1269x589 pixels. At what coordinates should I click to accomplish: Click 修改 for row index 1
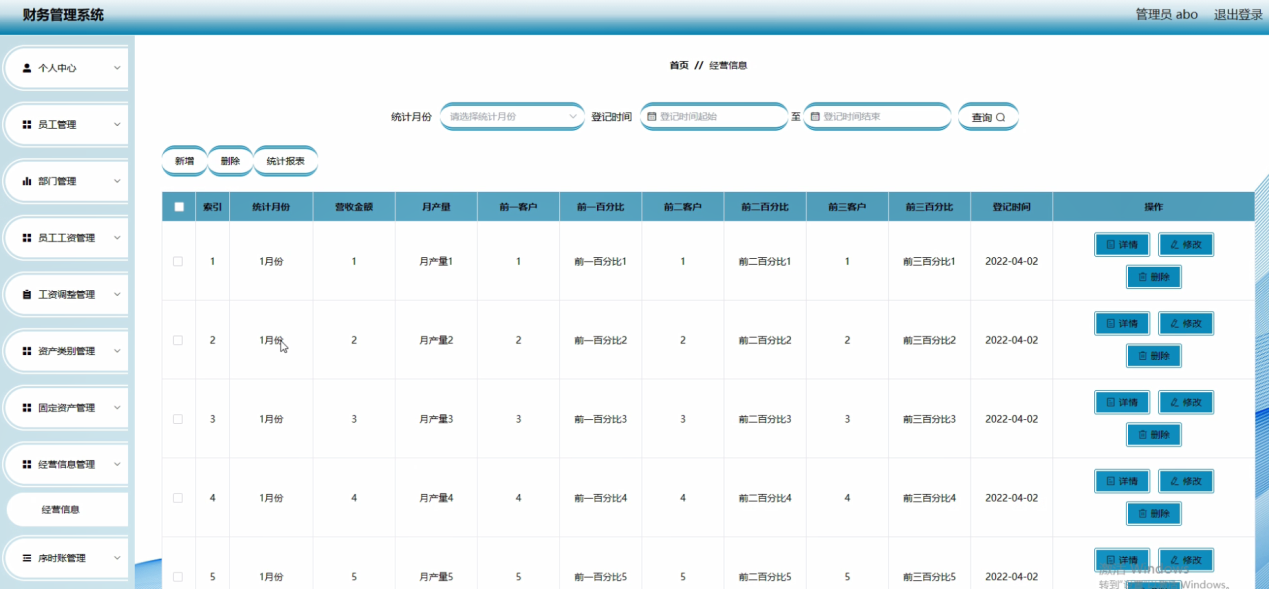point(1186,245)
